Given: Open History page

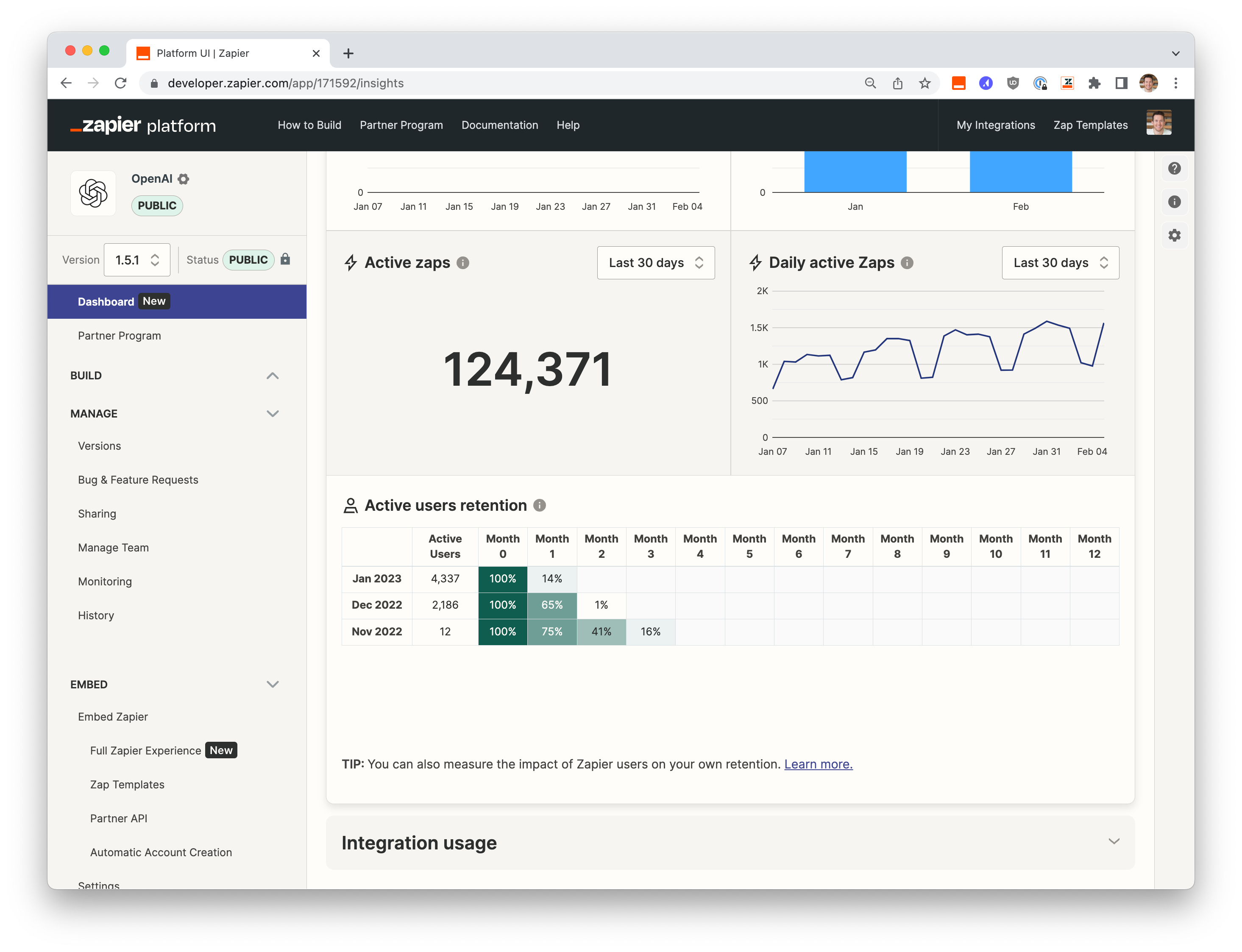Looking at the screenshot, I should pyautogui.click(x=96, y=615).
